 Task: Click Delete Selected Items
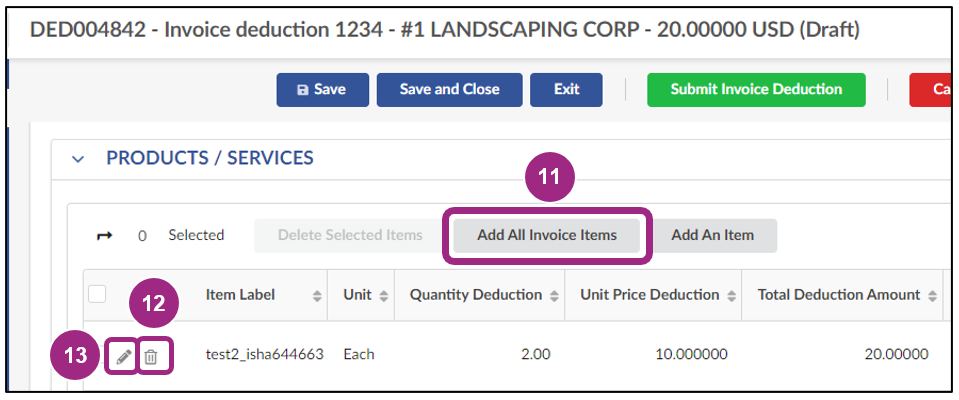[x=349, y=236]
